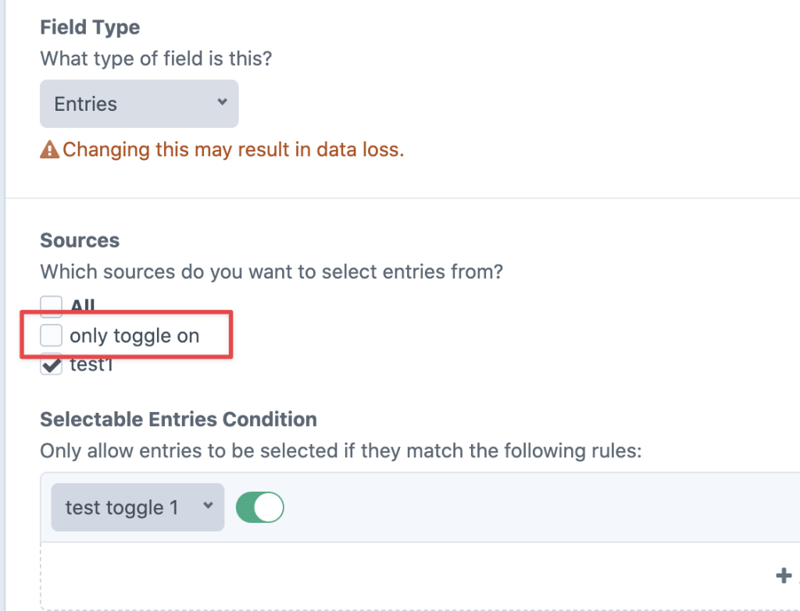Screen dimensions: 800x611
Task: Click the "Which sources do you want" instruction text
Action: coord(270,271)
